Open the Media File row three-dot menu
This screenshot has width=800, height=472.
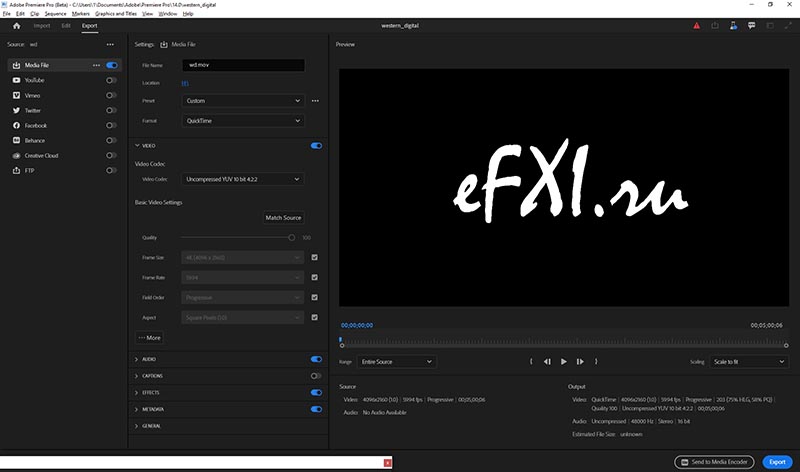pyautogui.click(x=96, y=65)
